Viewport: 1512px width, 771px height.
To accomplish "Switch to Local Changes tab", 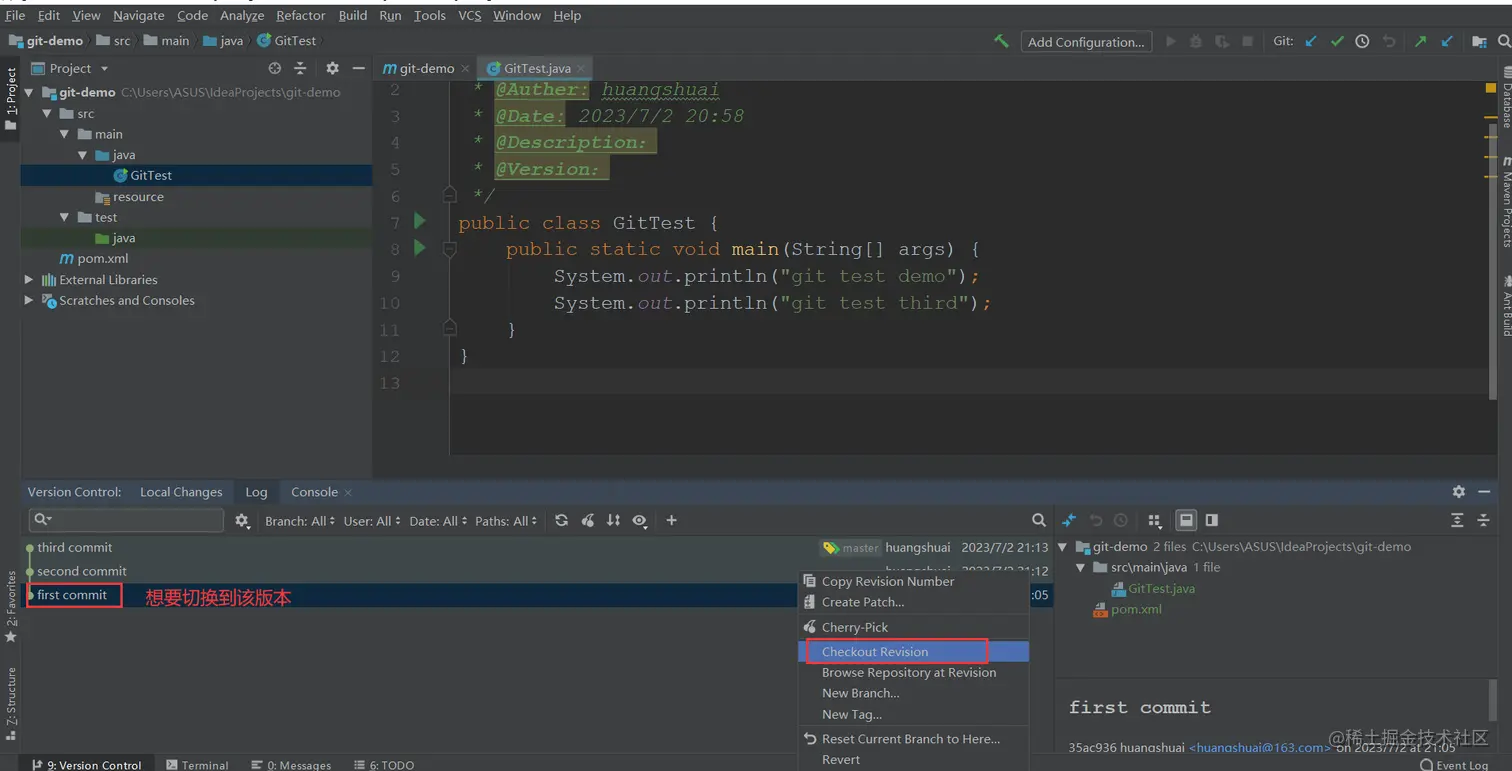I will pos(181,492).
